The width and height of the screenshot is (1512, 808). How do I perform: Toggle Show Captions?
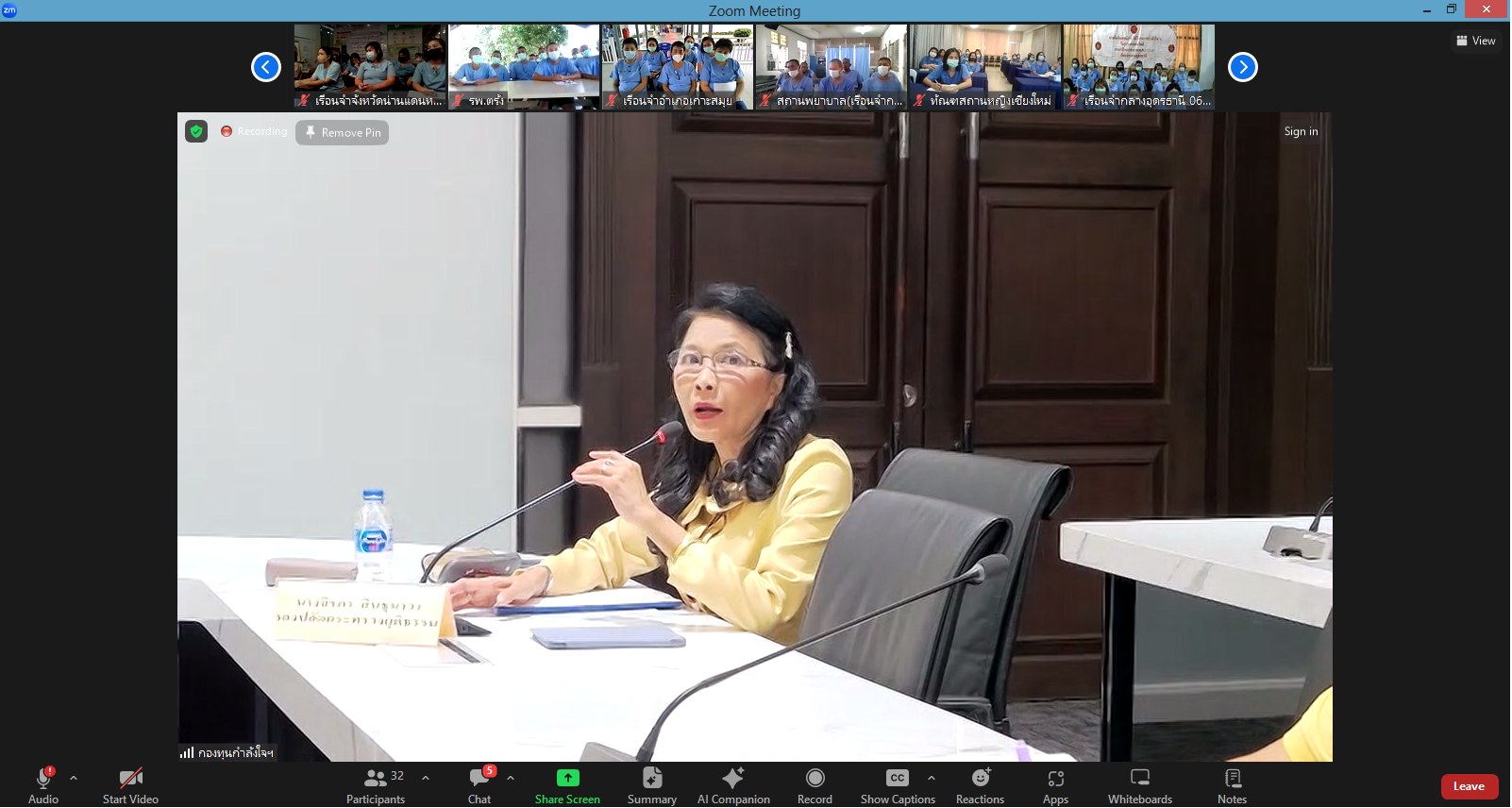[x=897, y=785]
